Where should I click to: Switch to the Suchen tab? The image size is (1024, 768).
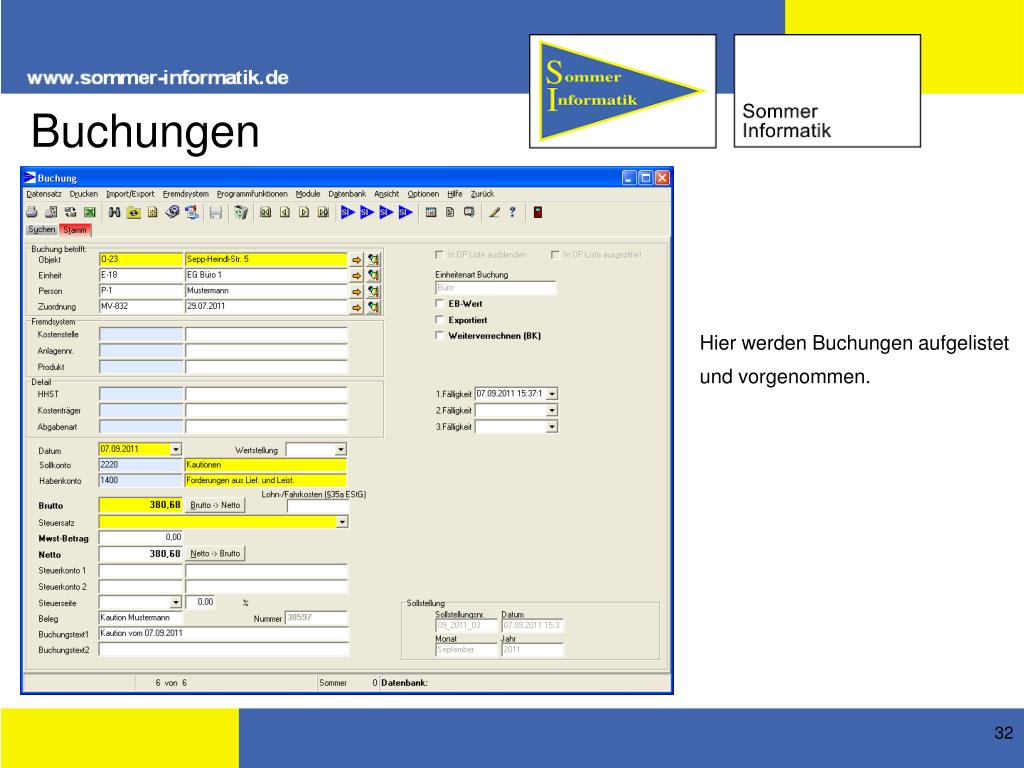click(x=42, y=230)
